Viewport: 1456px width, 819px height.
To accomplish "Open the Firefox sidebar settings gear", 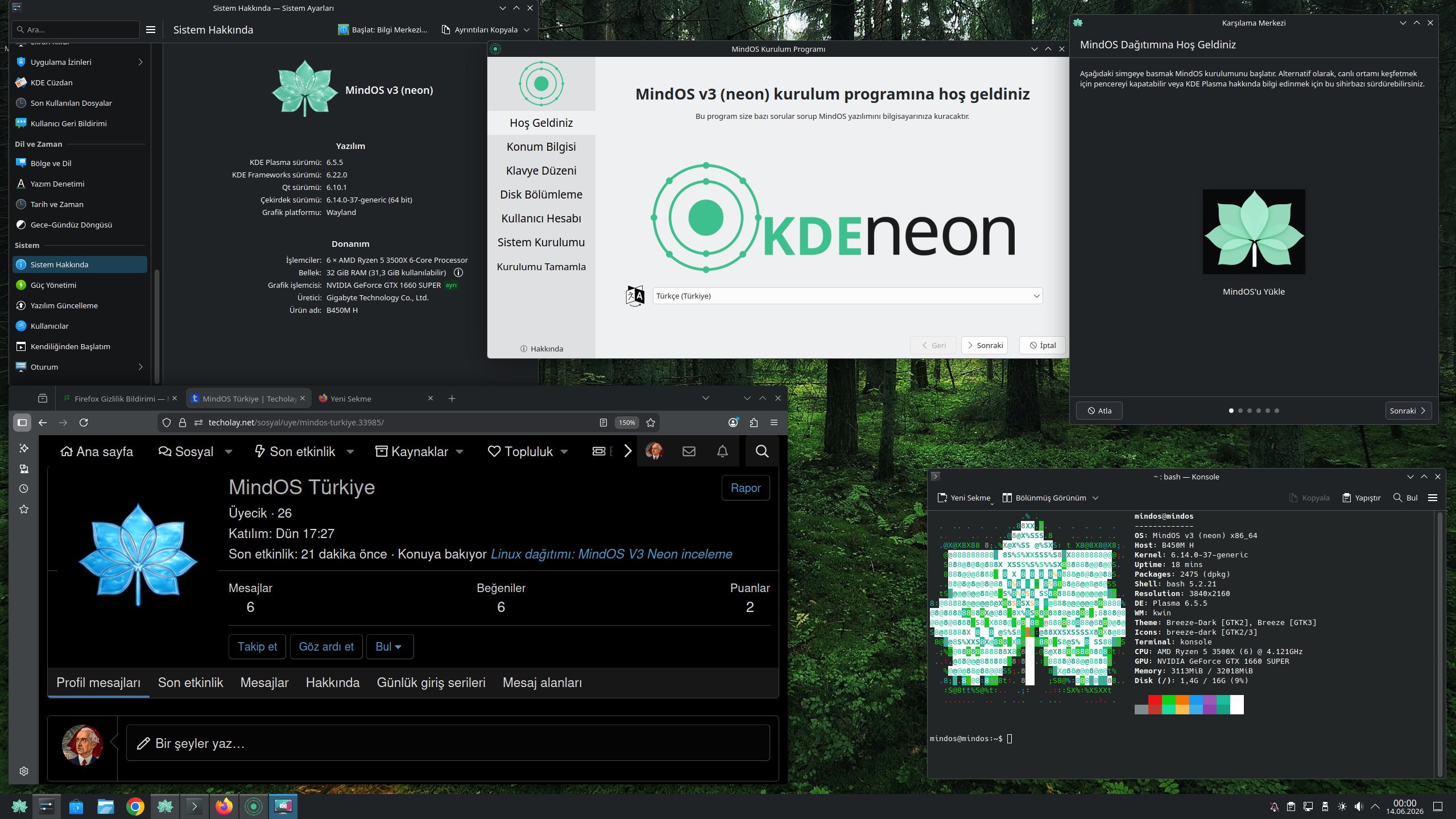I will (24, 771).
